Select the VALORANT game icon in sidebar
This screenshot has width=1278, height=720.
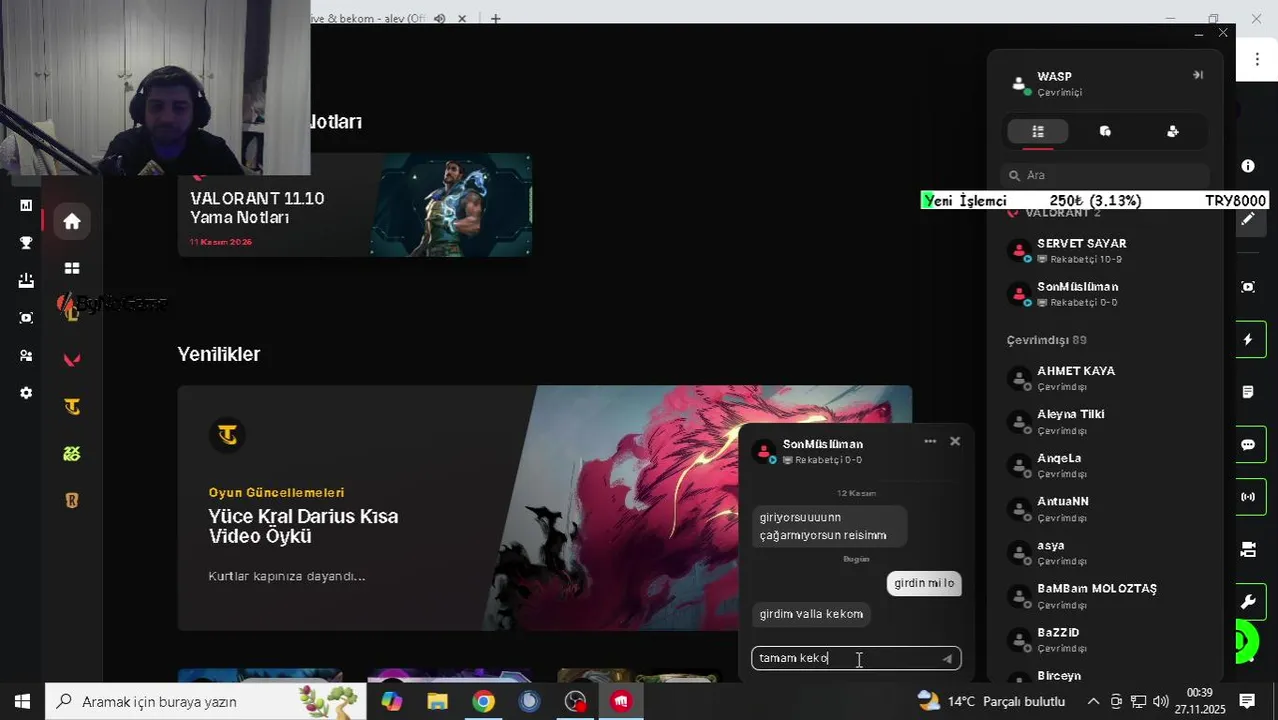72,360
